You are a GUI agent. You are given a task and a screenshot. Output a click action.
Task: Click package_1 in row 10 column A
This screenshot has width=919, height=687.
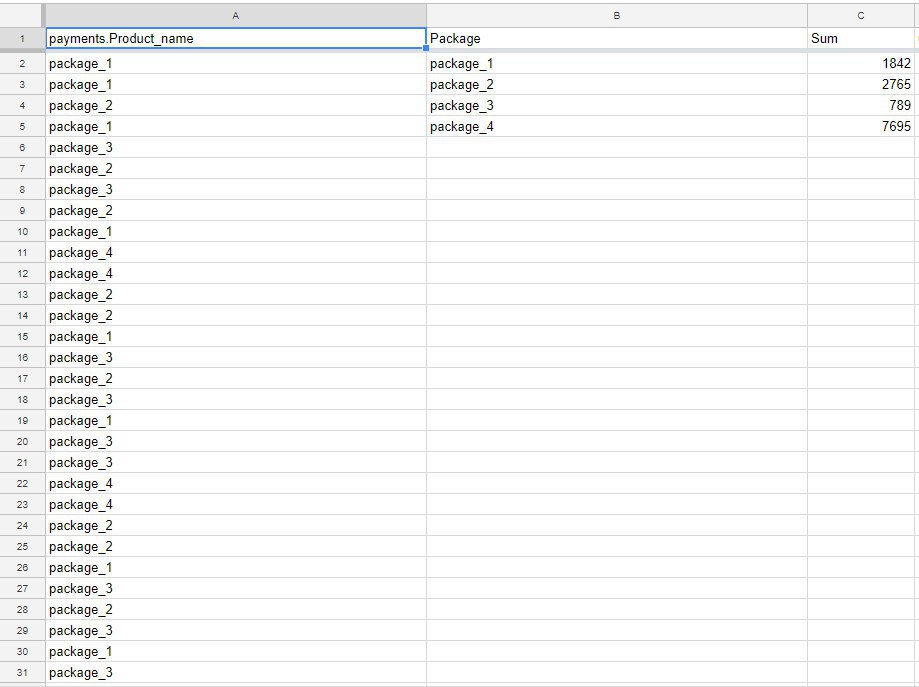236,232
